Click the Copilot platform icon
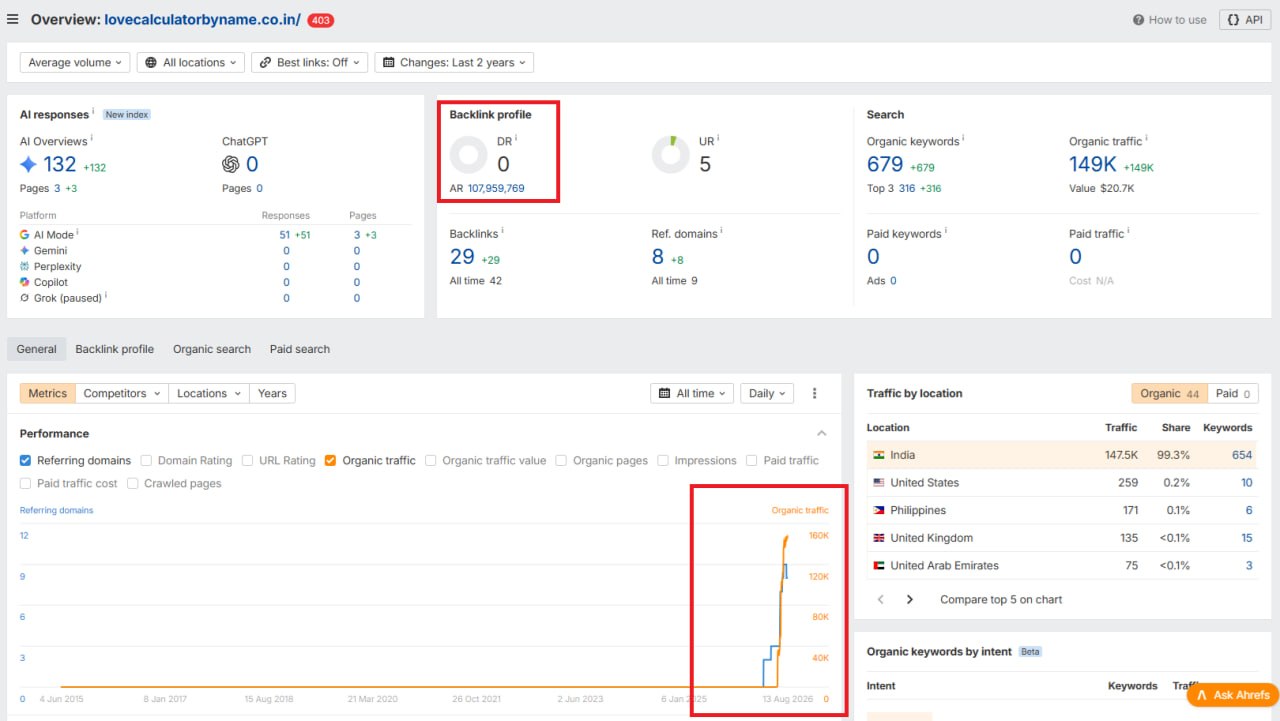The width and height of the screenshot is (1280, 721). (25, 283)
